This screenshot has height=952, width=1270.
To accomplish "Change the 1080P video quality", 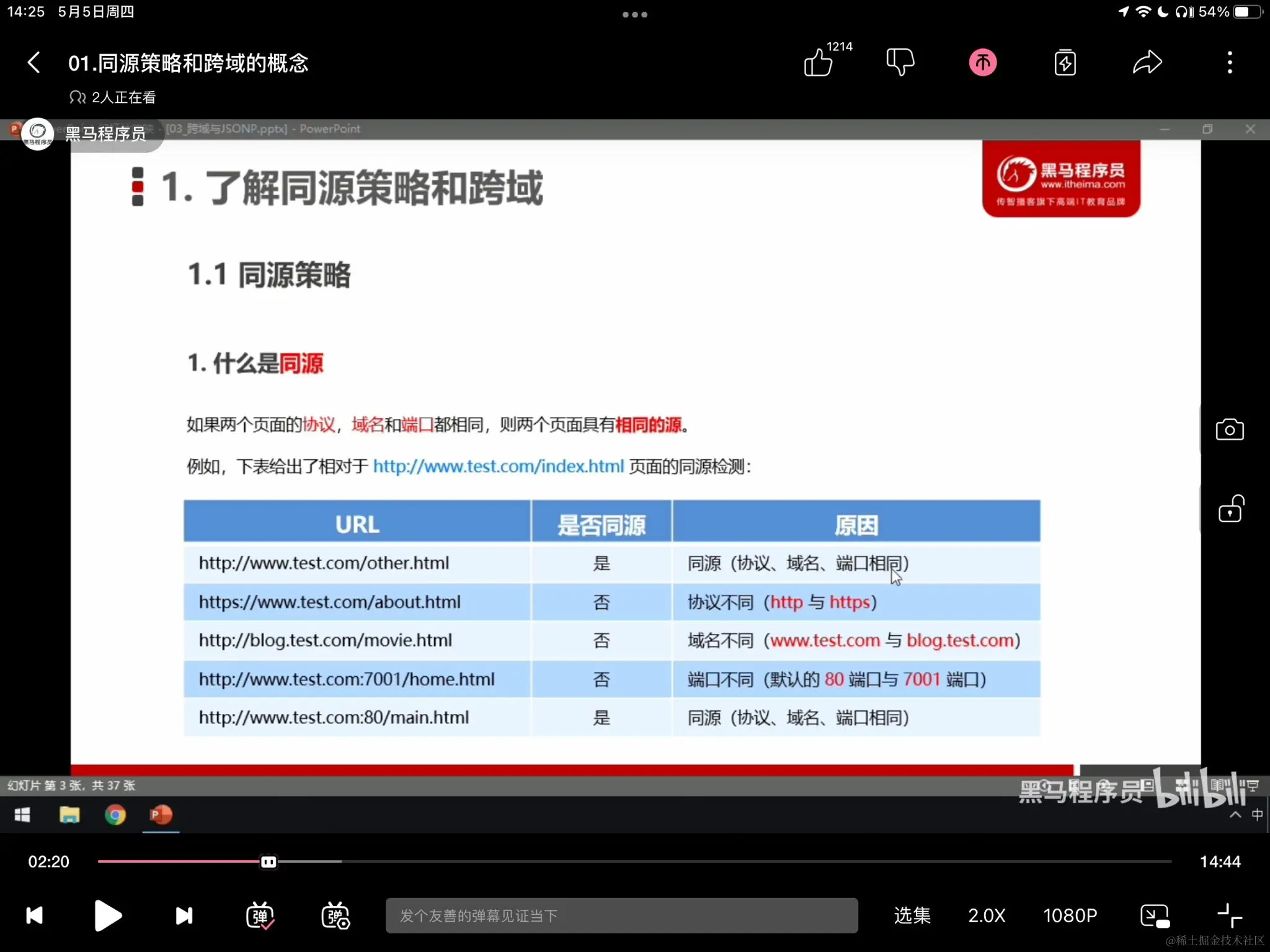I will tap(1070, 915).
